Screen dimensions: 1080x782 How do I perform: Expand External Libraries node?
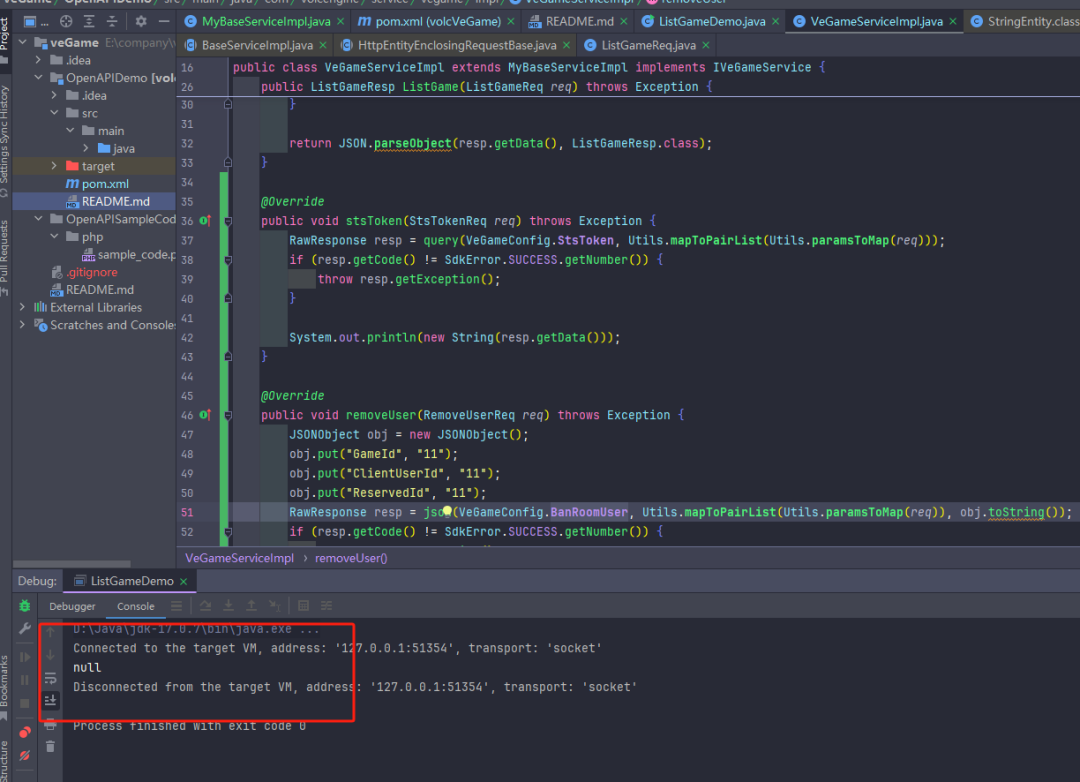(23, 307)
